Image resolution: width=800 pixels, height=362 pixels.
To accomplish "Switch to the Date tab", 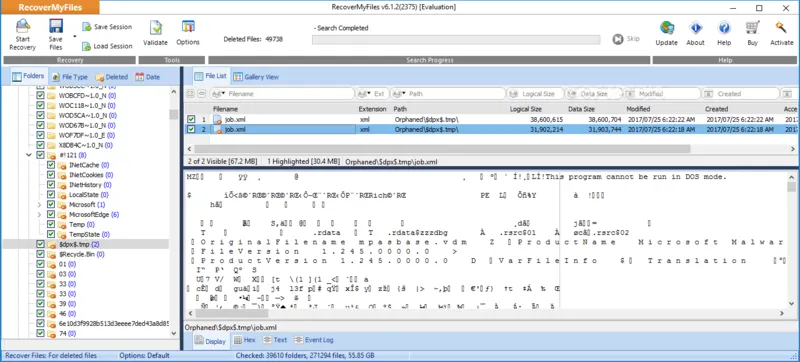I will [x=147, y=77].
